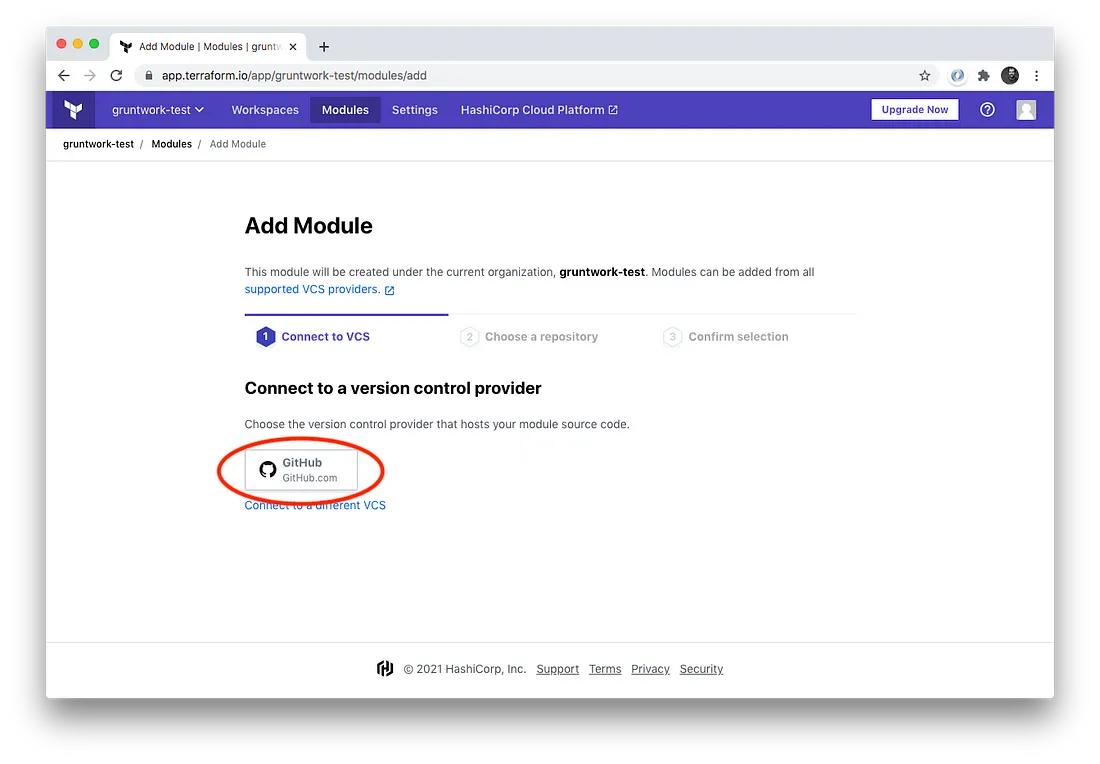The image size is (1100, 764).
Task: Open the help question mark icon
Action: point(987,109)
